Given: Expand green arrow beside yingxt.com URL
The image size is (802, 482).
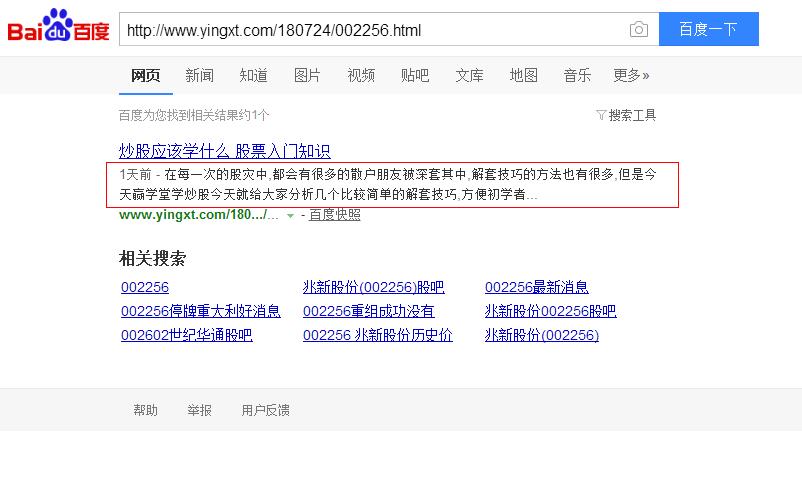Looking at the screenshot, I should pyautogui.click(x=290, y=216).
